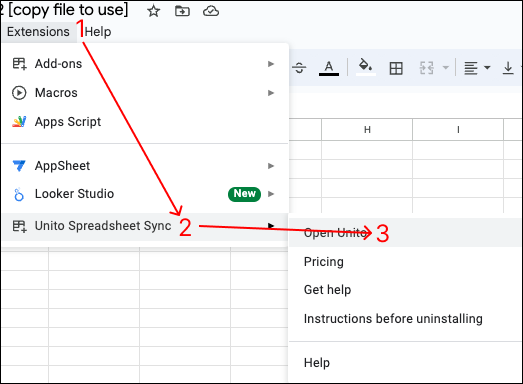Open the text color picker
Screen dimensions: 523x384
tap(329, 68)
